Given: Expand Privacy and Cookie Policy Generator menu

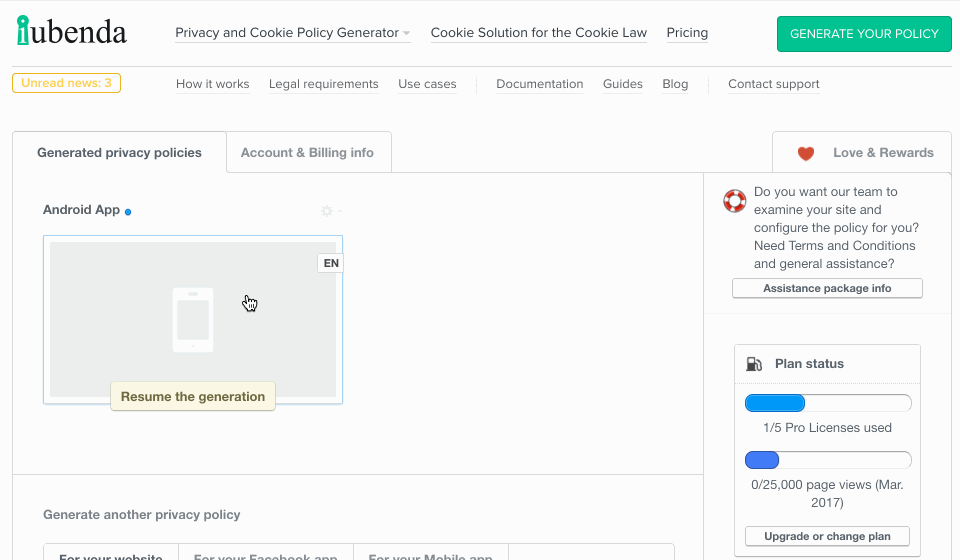Looking at the screenshot, I should pyautogui.click(x=292, y=33).
